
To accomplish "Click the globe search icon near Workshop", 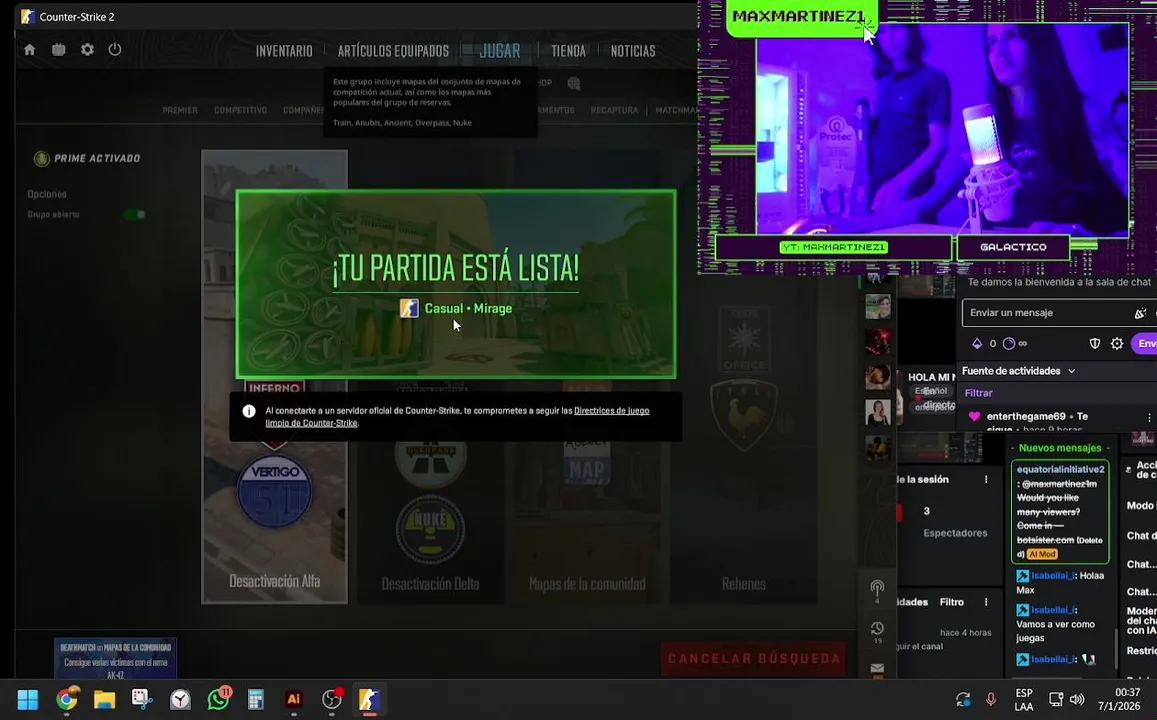I will click(x=574, y=83).
